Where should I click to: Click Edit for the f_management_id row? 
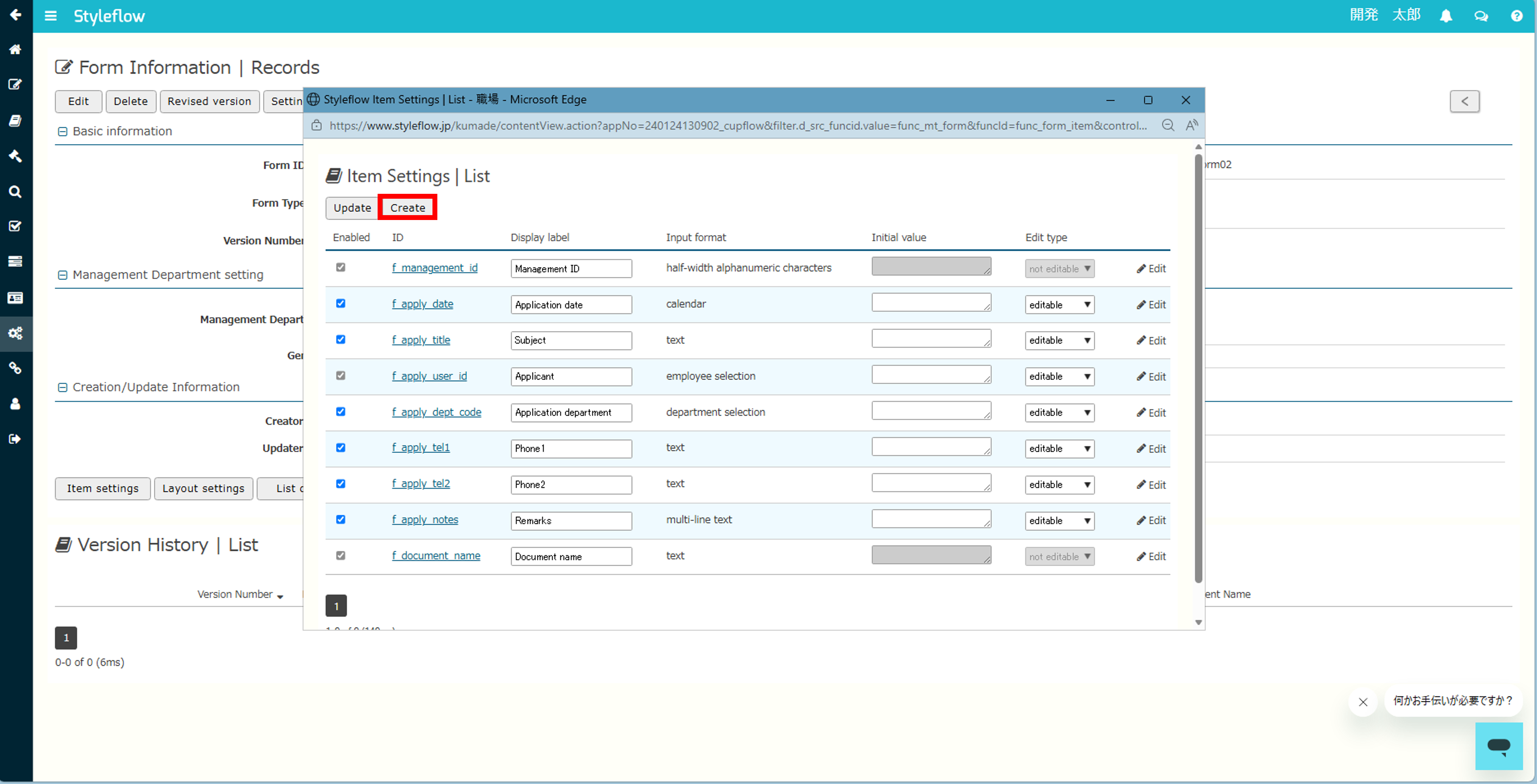1151,269
